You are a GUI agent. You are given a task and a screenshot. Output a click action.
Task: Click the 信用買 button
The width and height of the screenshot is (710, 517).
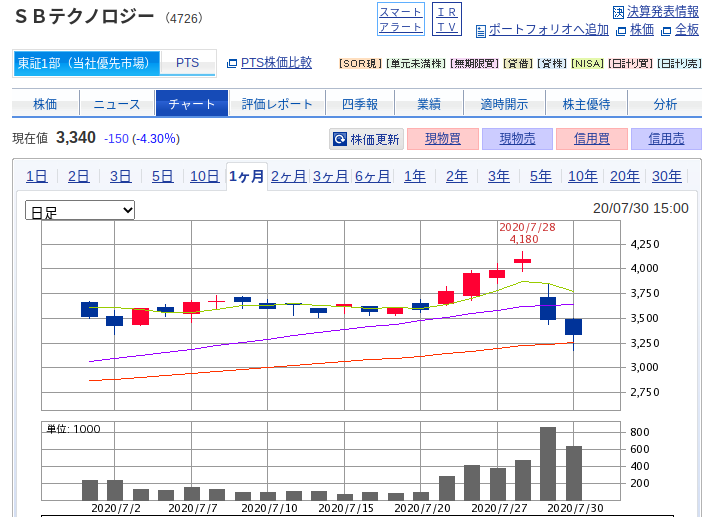[x=592, y=139]
